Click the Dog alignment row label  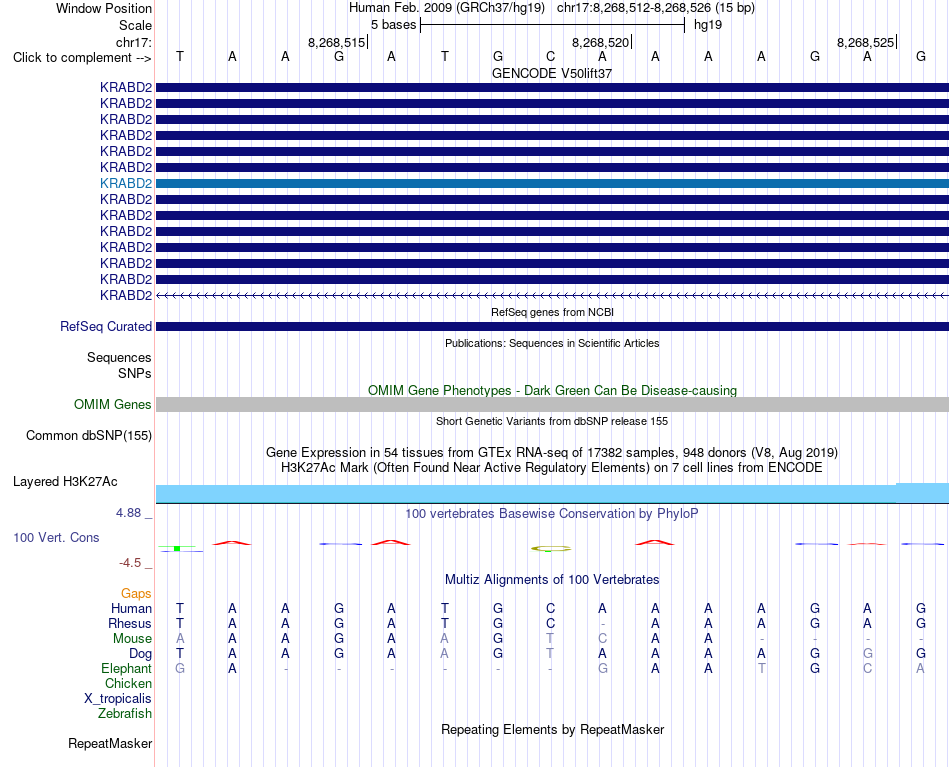[x=141, y=654]
